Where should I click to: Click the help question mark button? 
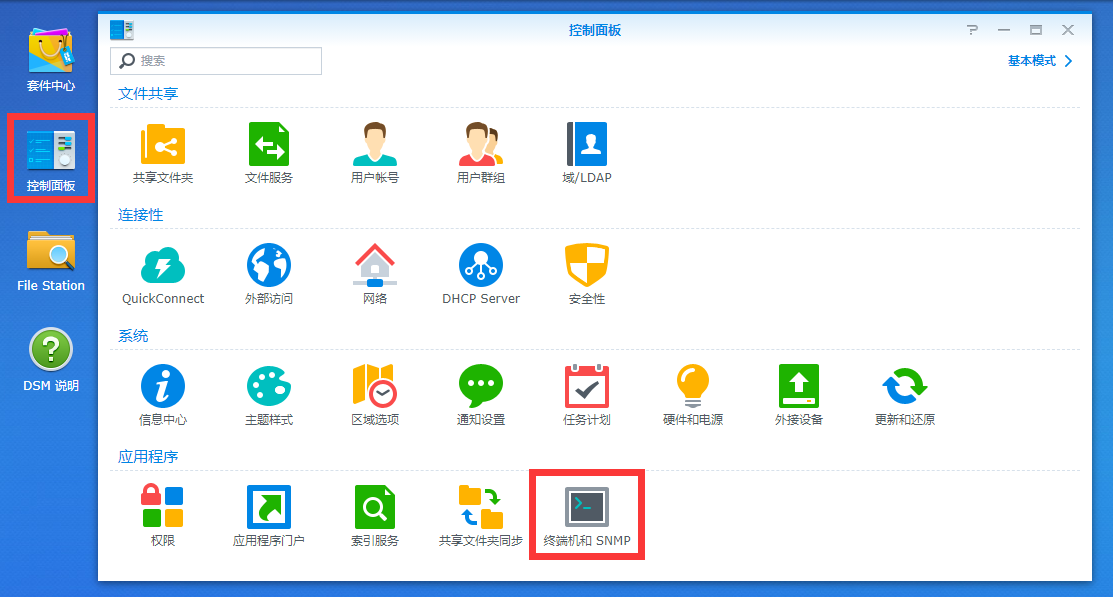(x=972, y=30)
